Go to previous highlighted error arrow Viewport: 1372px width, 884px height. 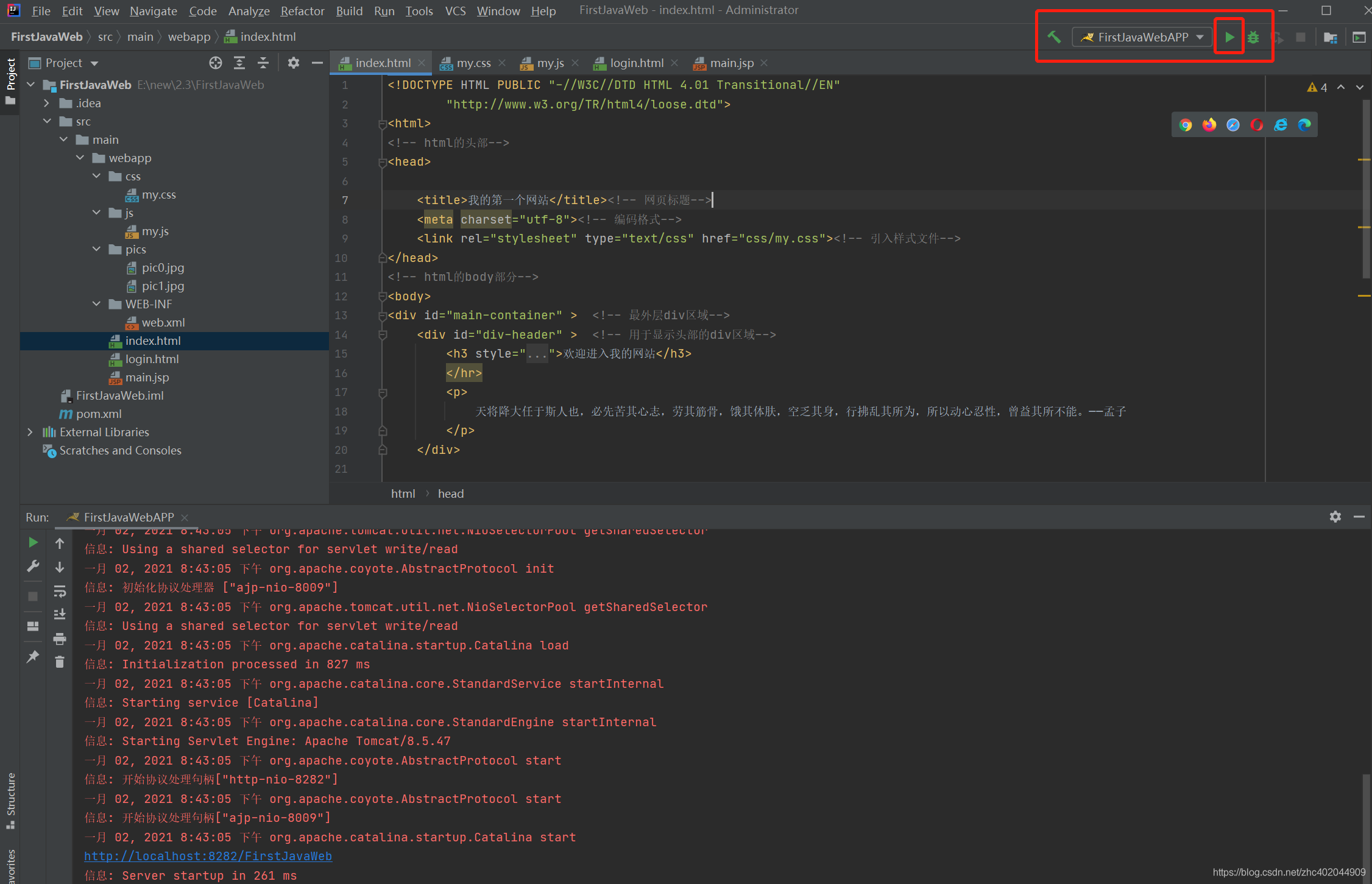pyautogui.click(x=1341, y=88)
